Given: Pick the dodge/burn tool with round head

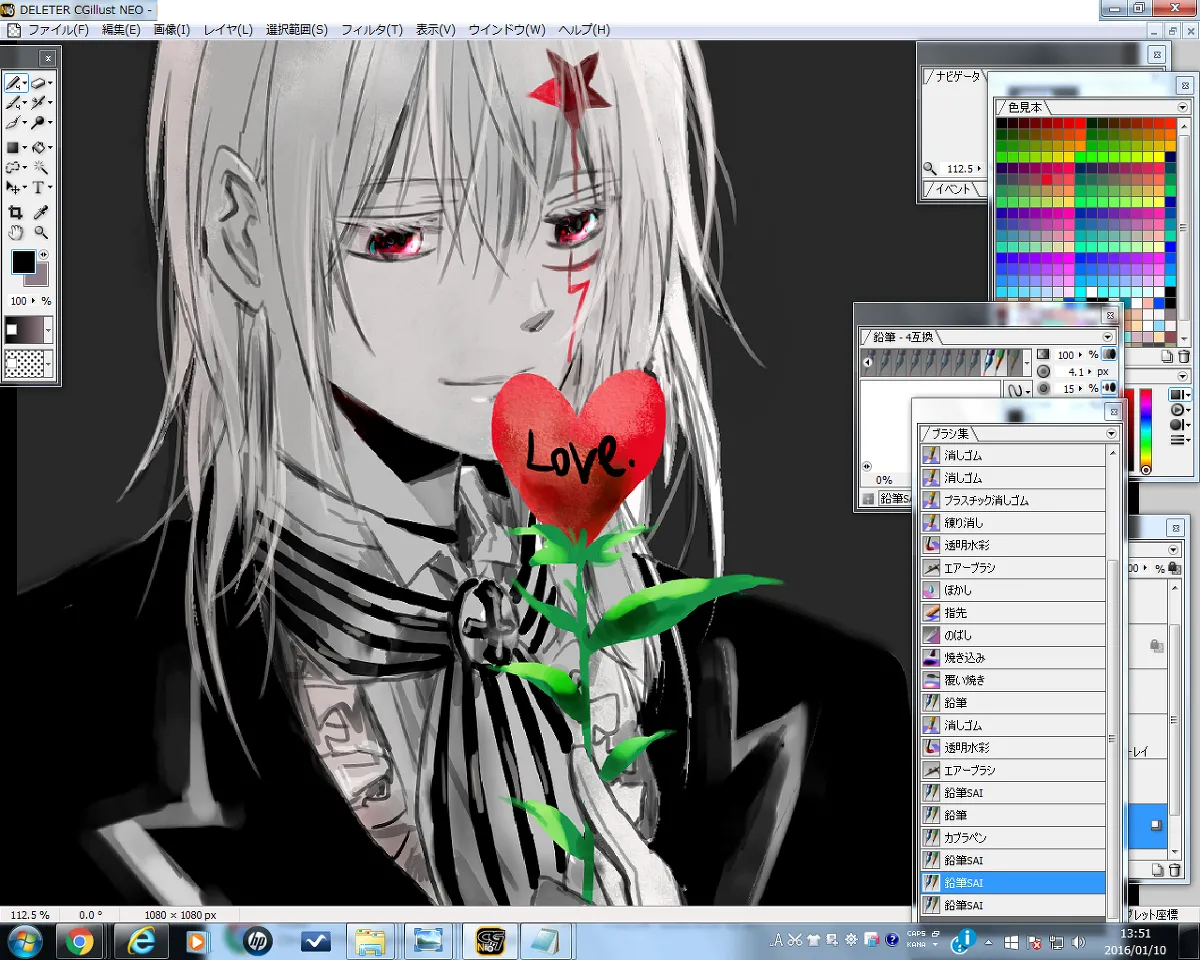Looking at the screenshot, I should point(39,123).
